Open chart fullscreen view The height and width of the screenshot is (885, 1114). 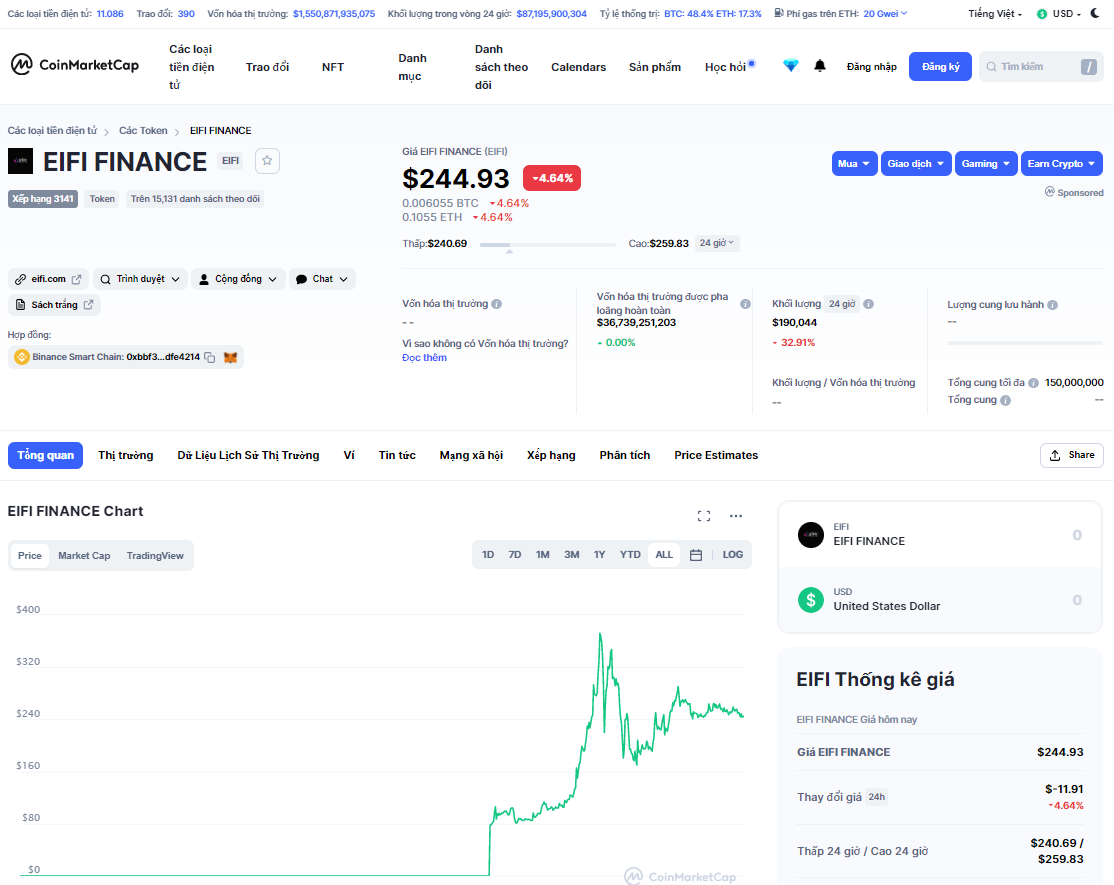[x=704, y=516]
